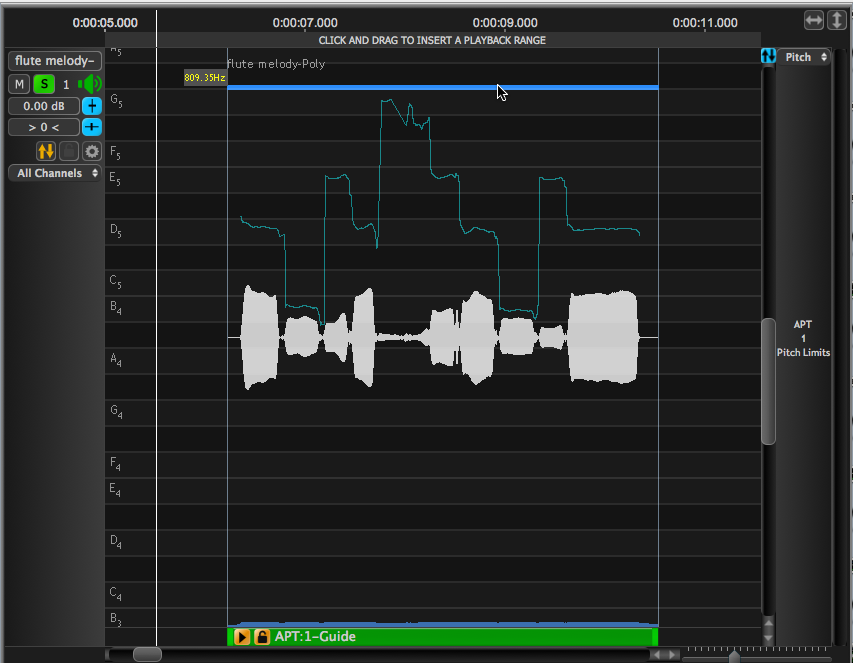Viewport: 853px width, 663px height.
Task: Open track settings gear icon
Action: click(92, 151)
